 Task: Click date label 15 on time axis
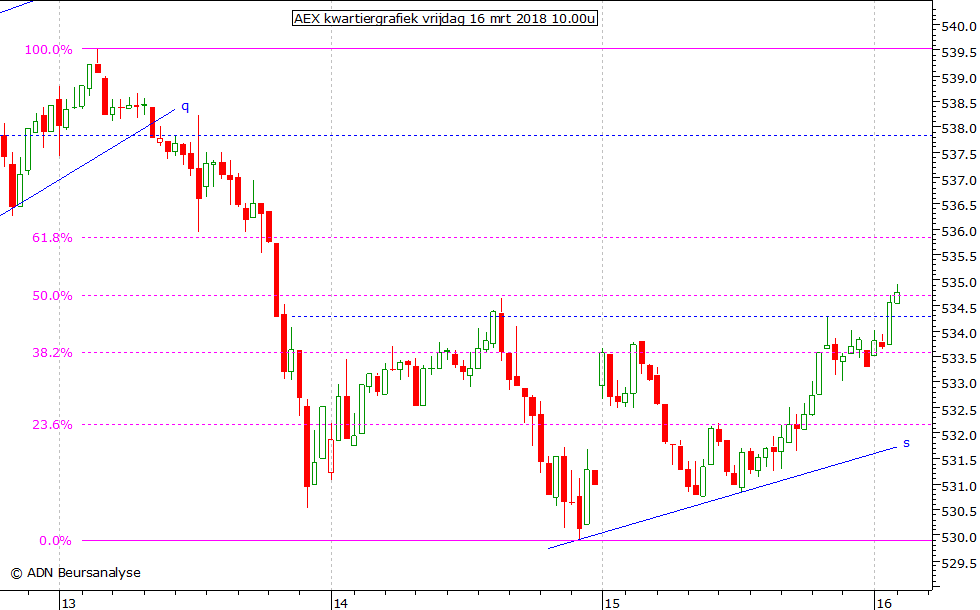point(612,603)
